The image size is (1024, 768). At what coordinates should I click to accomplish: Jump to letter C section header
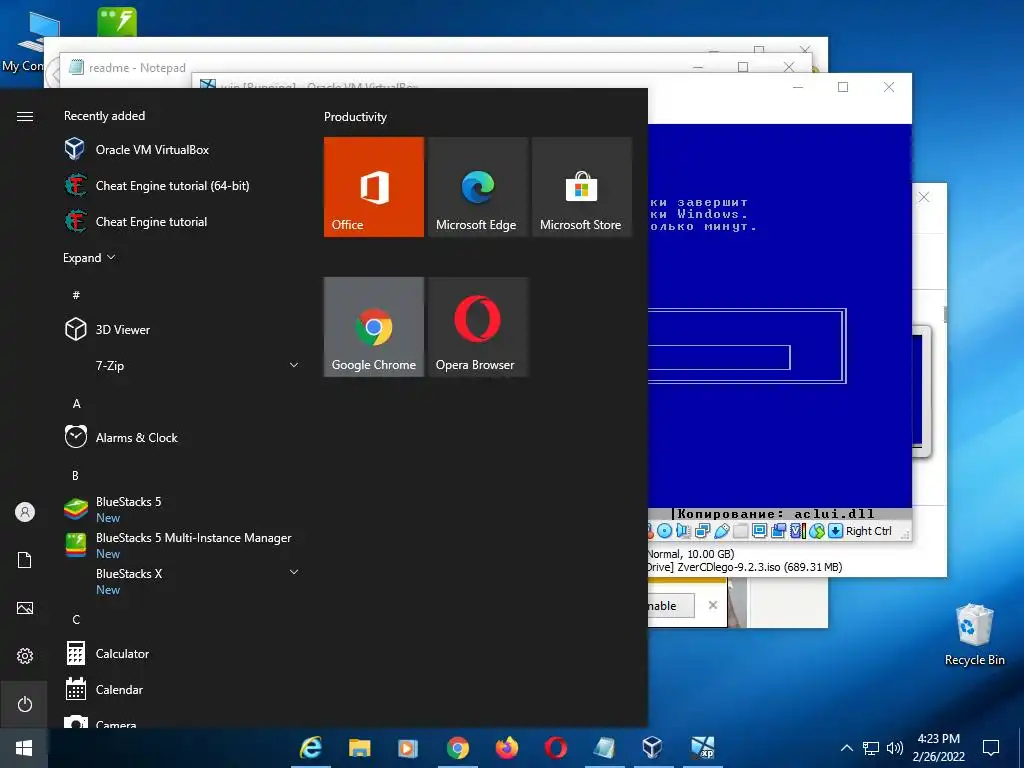point(76,619)
